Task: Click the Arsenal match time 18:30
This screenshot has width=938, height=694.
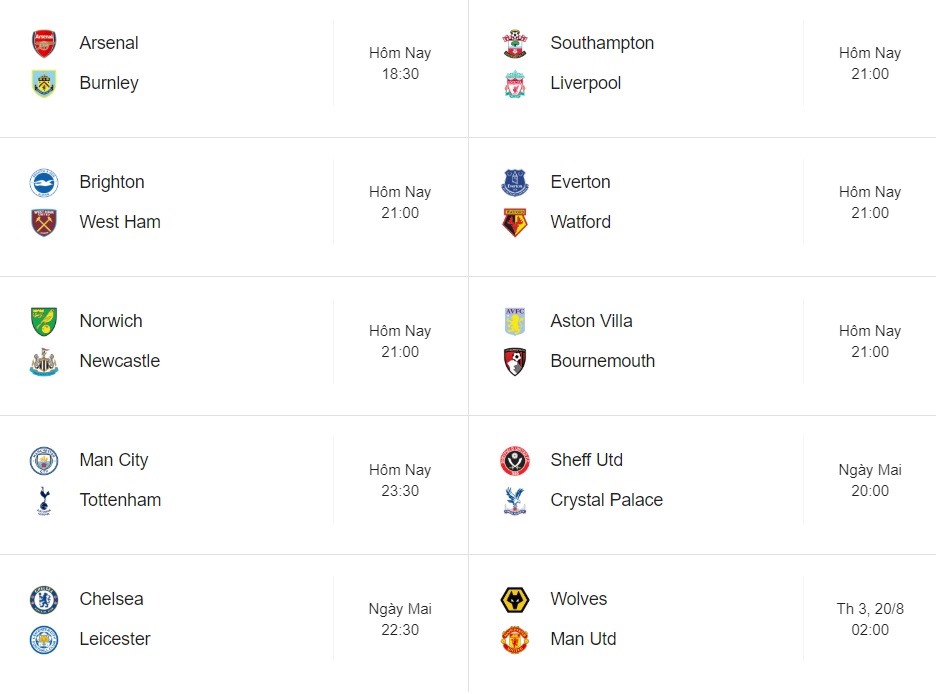Action: point(400,74)
